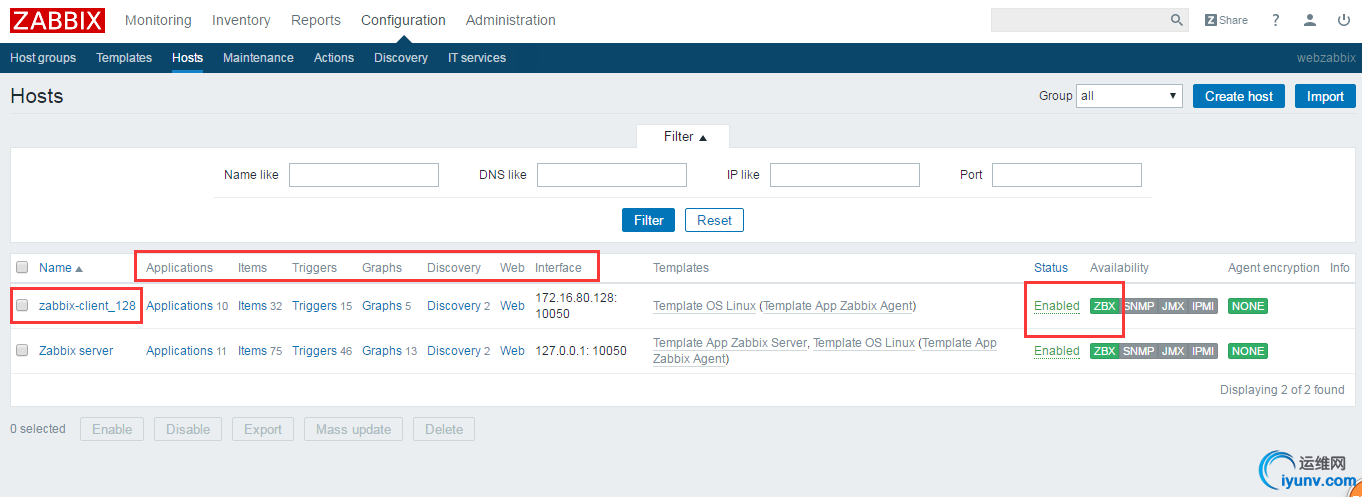Sort hosts by Status column

point(1051,268)
